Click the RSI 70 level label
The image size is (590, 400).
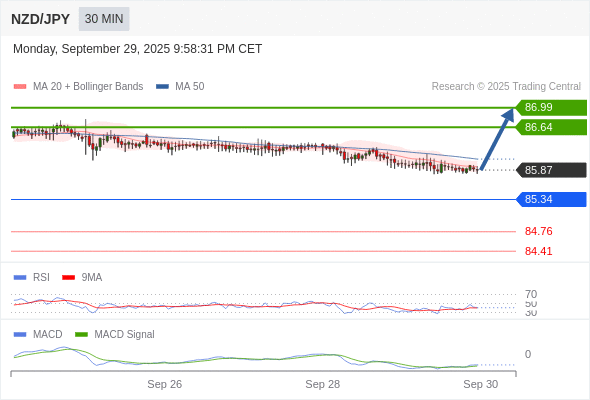point(531,294)
